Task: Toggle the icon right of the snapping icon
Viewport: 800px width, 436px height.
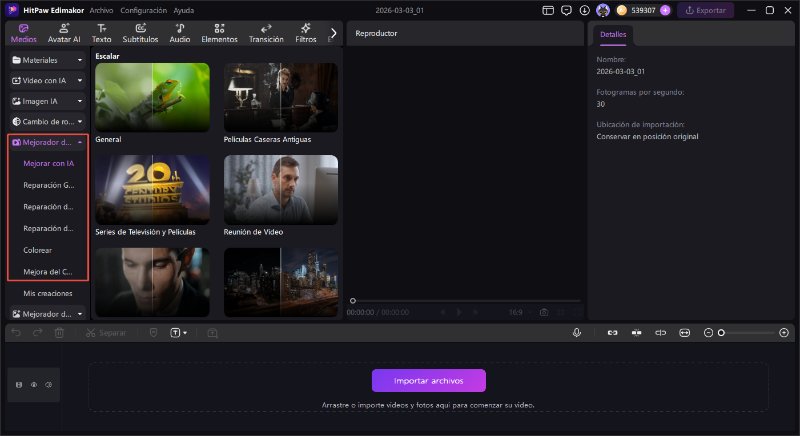Action: 660,332
